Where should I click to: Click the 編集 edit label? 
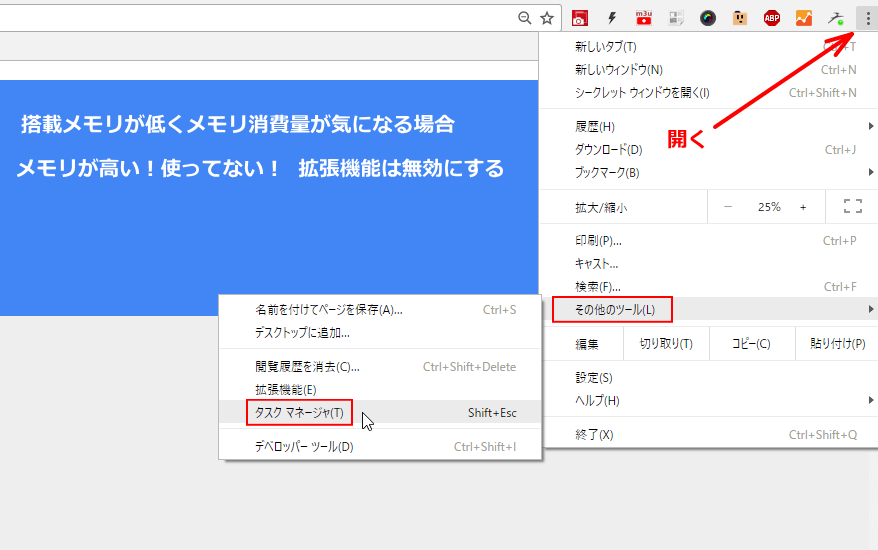pos(586,344)
